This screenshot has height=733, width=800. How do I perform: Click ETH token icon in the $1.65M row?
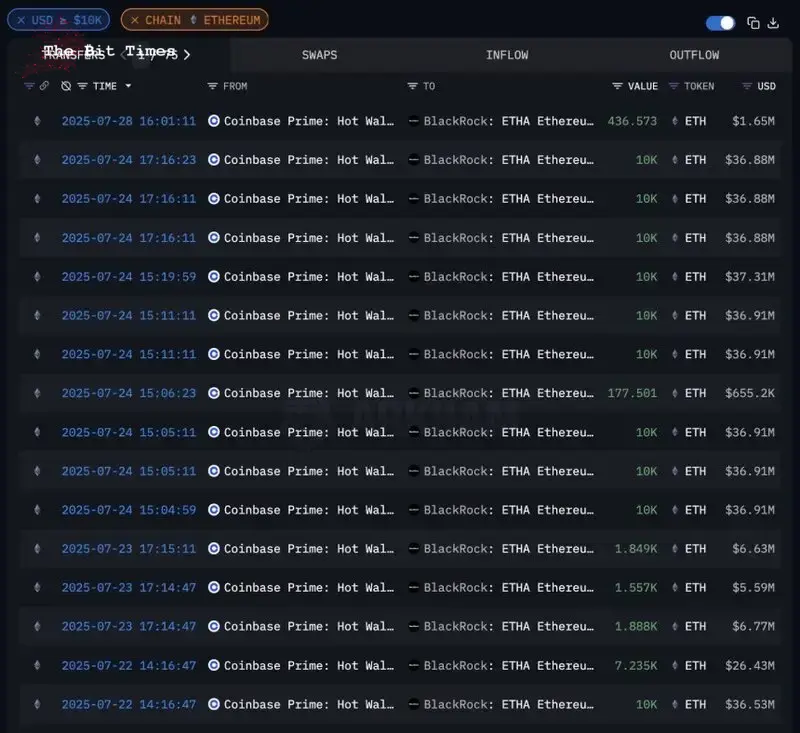[x=675, y=121]
